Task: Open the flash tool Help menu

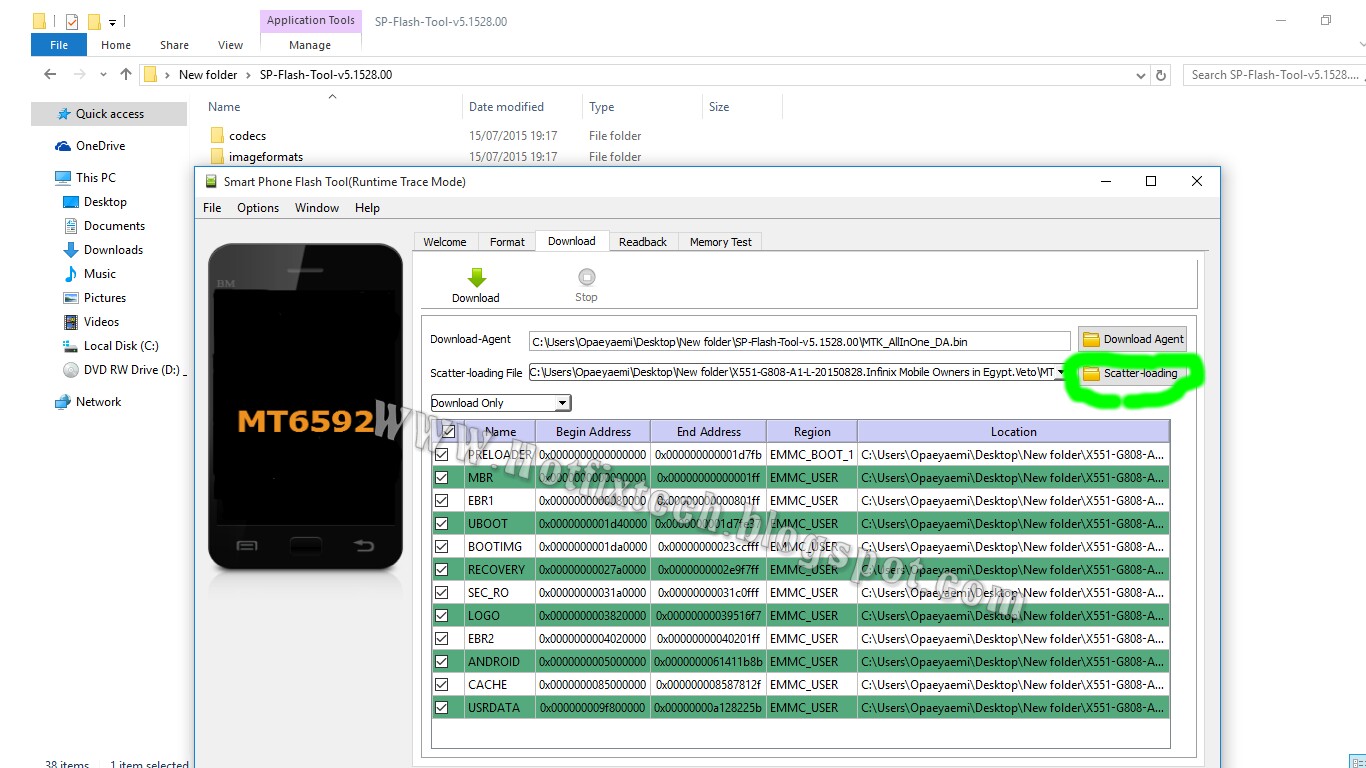Action: point(367,208)
